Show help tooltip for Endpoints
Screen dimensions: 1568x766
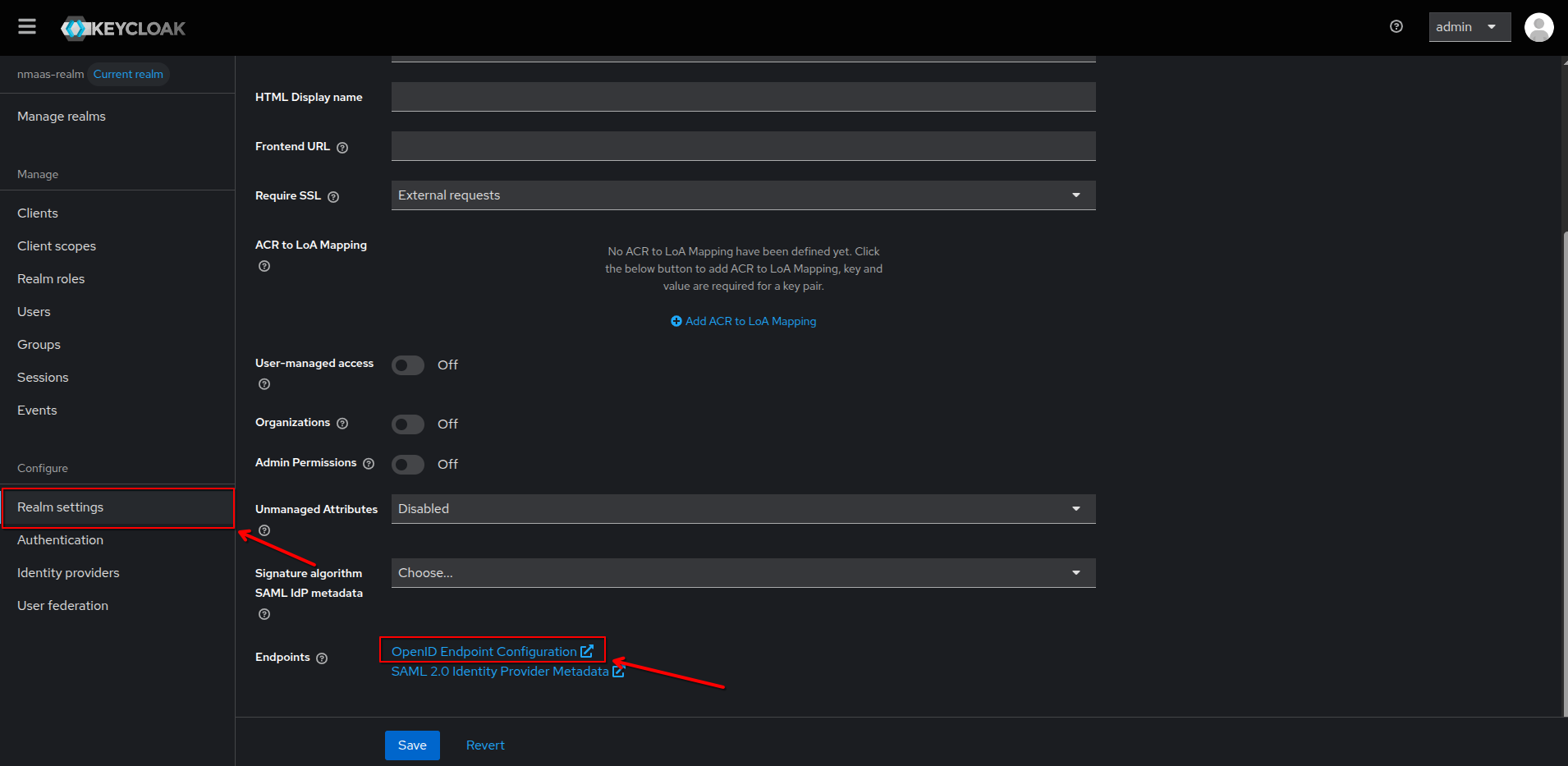[x=322, y=658]
